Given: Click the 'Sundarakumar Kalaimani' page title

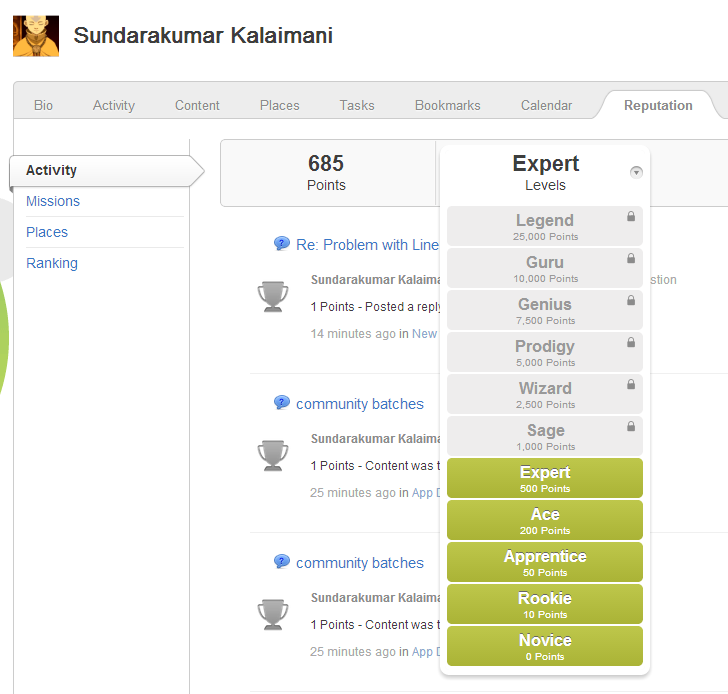Looking at the screenshot, I should [x=203, y=36].
